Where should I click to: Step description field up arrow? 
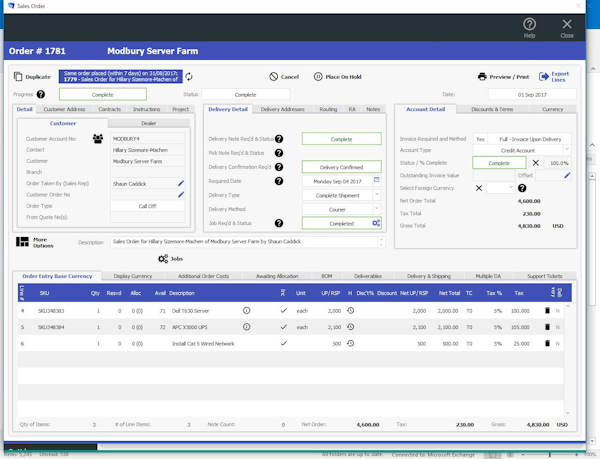pos(381,239)
